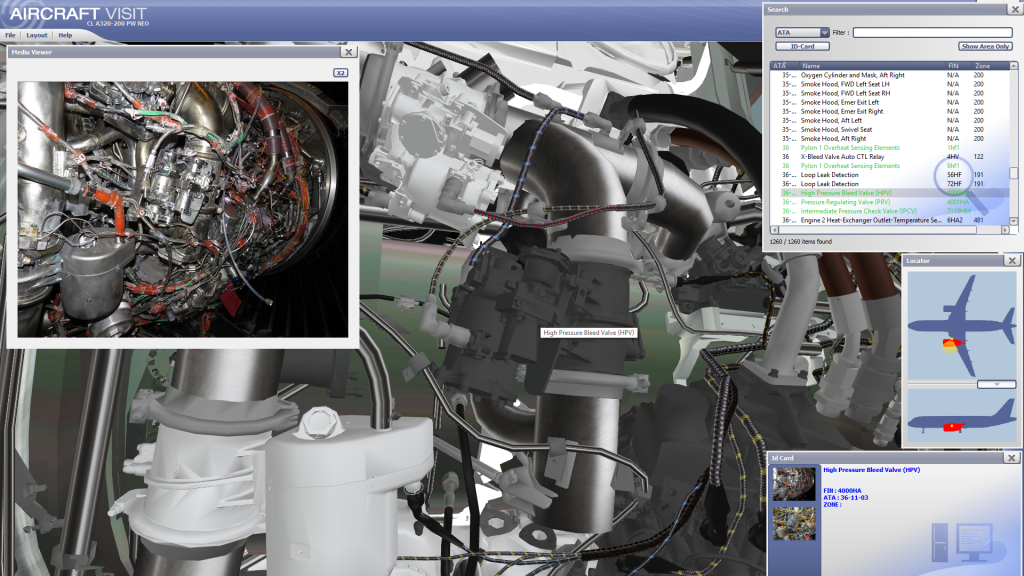Viewport: 1024px width, 576px height.
Task: Click the ID-Card button
Action: click(x=803, y=46)
